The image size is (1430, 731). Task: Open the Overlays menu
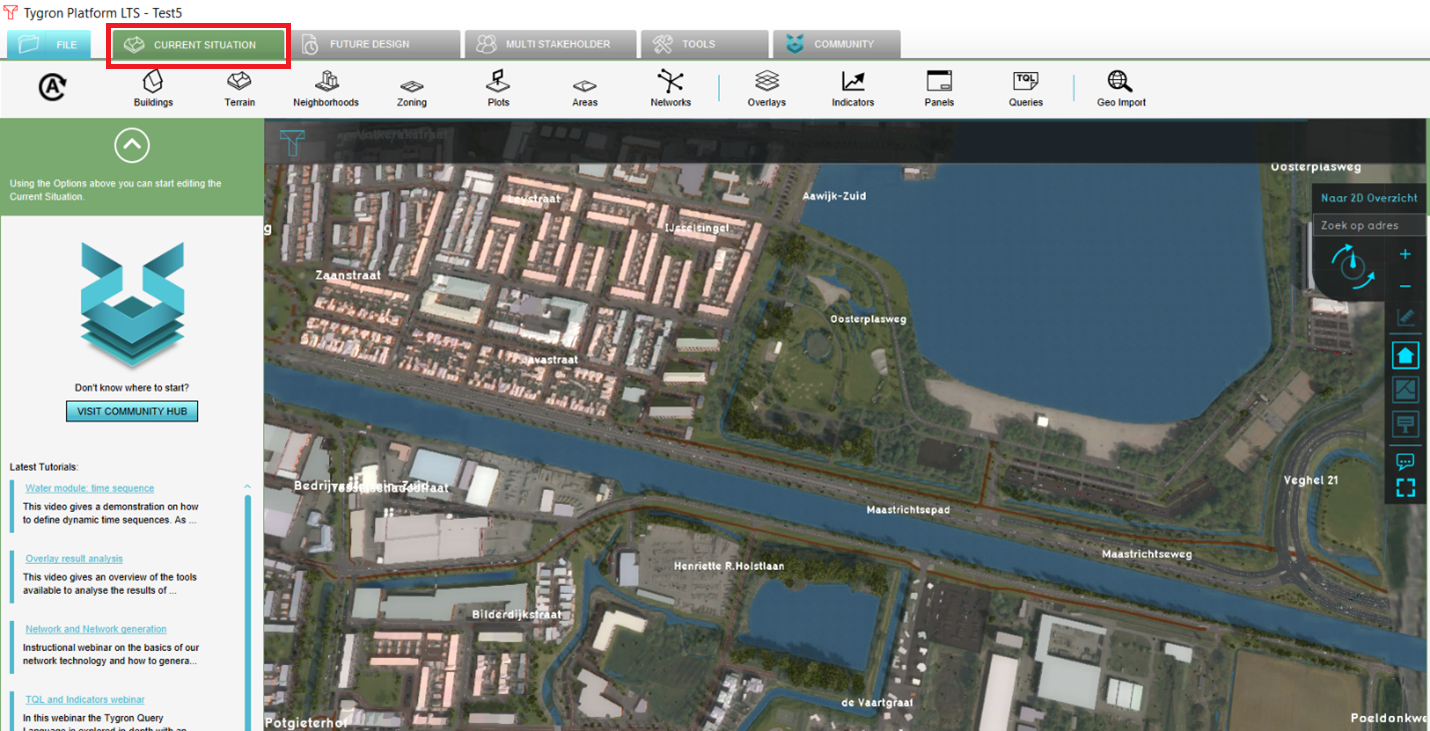point(767,88)
